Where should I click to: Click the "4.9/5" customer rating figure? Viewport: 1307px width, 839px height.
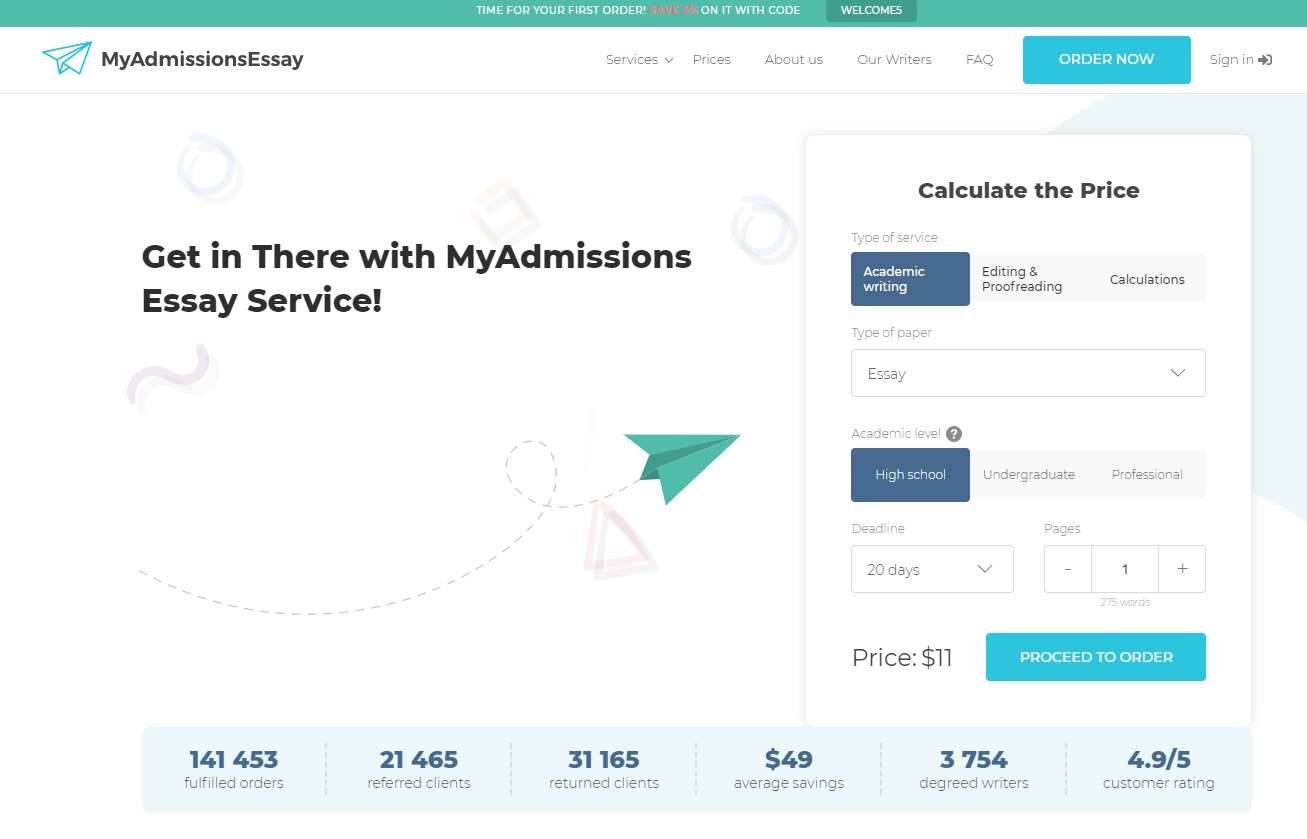pos(1159,759)
